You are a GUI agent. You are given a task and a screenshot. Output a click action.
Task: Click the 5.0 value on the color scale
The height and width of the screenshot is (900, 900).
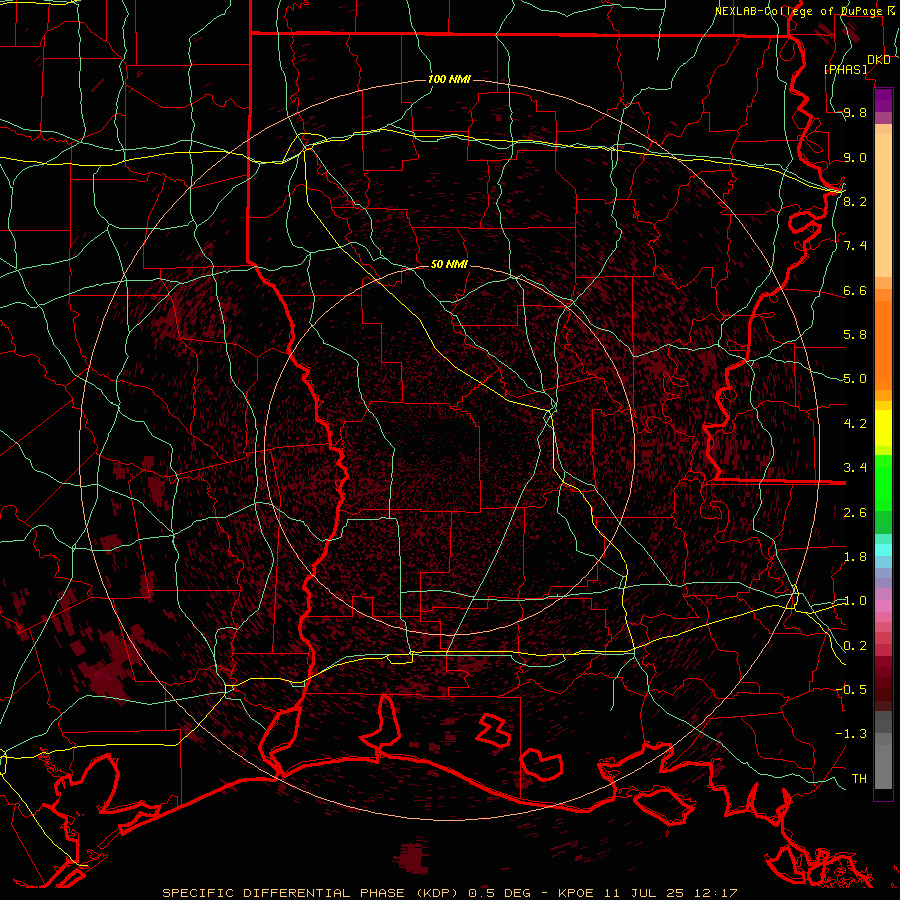[855, 379]
